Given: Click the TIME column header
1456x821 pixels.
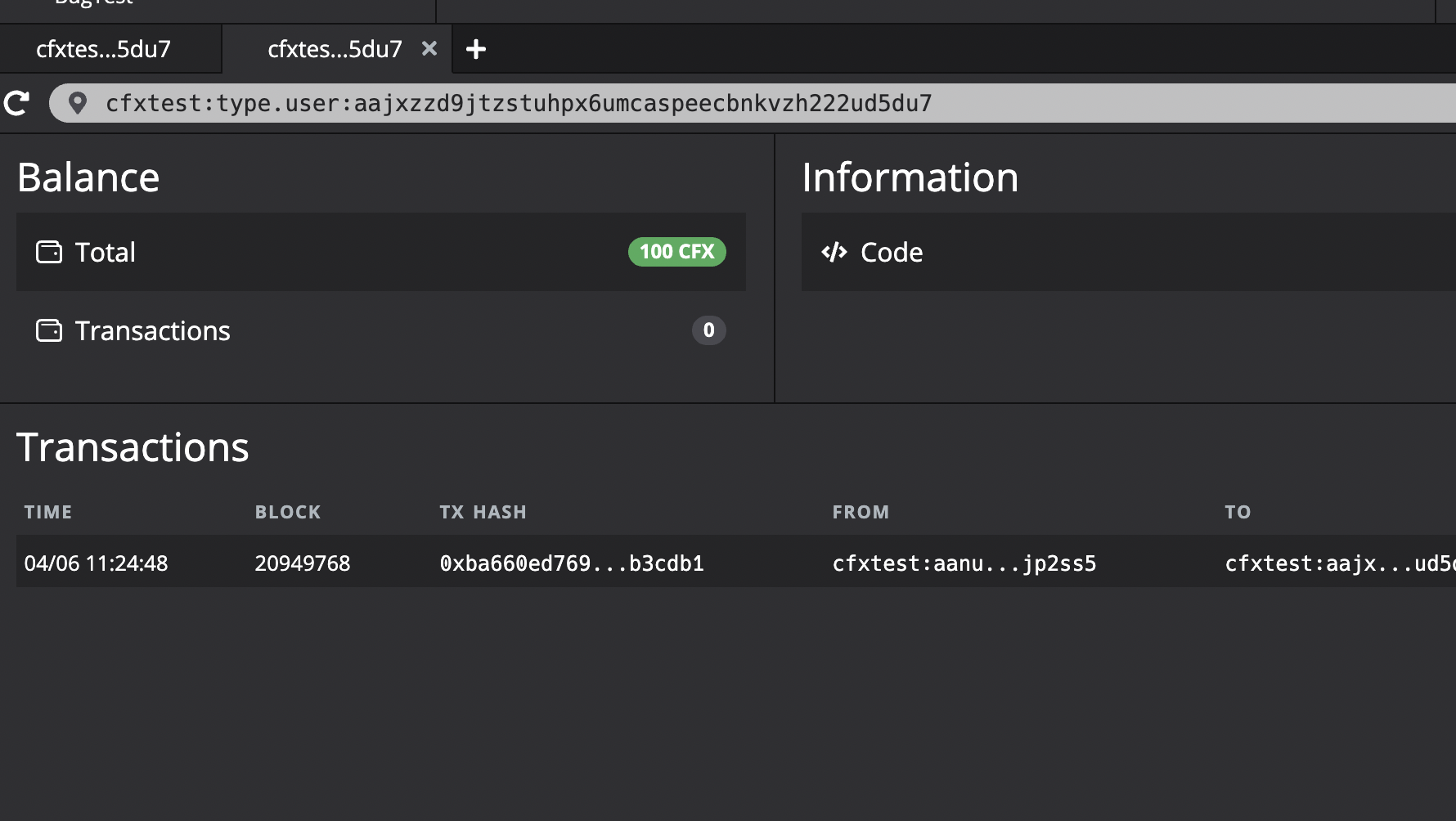Looking at the screenshot, I should click(x=48, y=512).
